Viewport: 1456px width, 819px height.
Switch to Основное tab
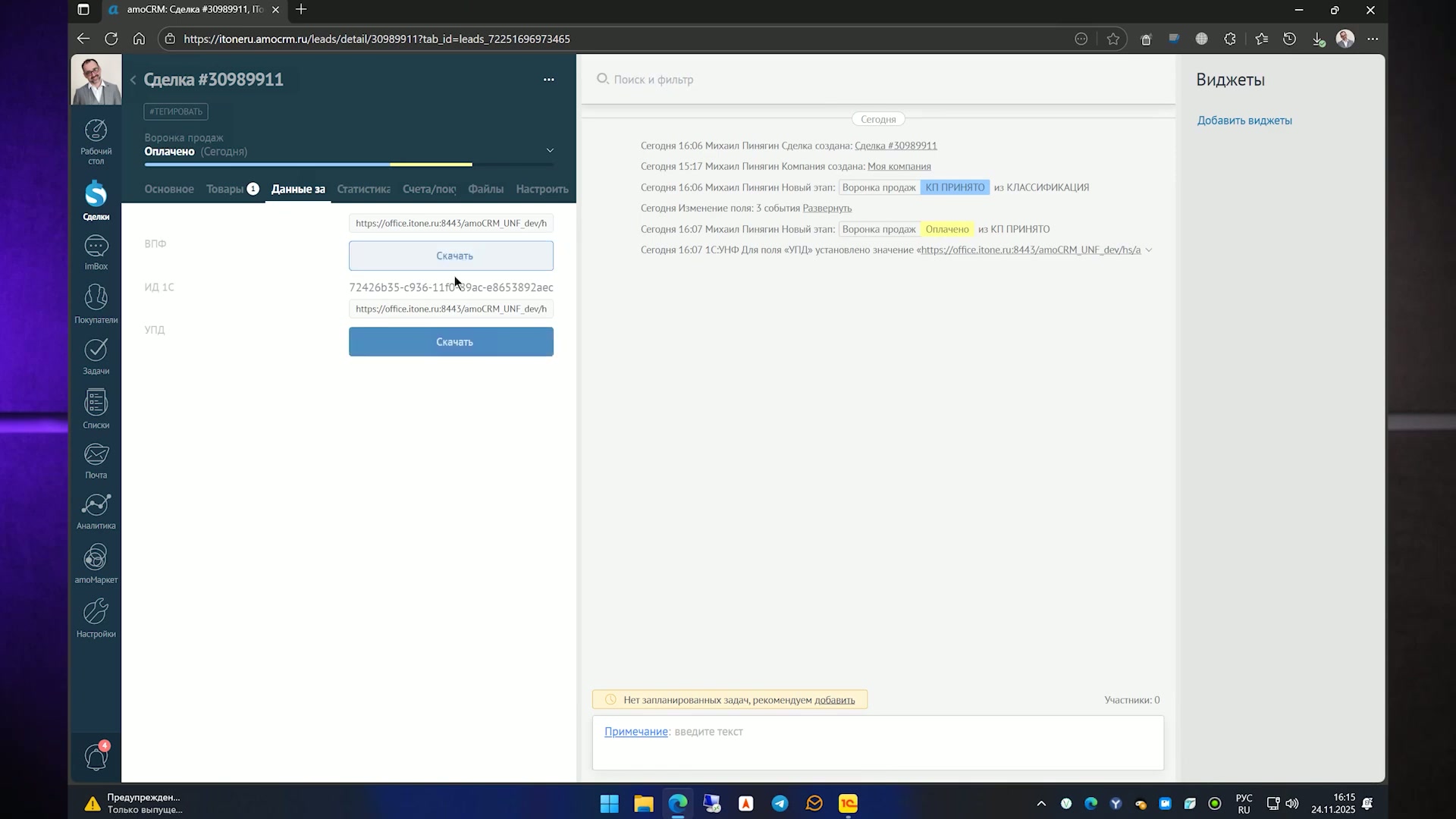[169, 189]
